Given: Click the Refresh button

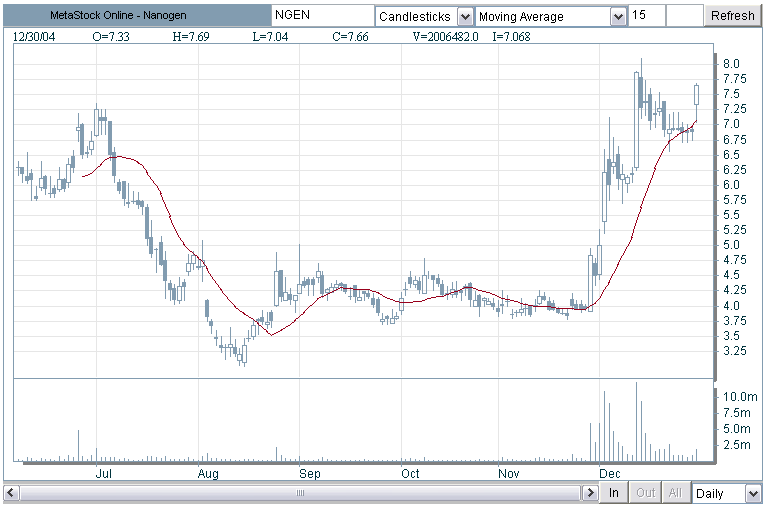Looking at the screenshot, I should (x=732, y=16).
